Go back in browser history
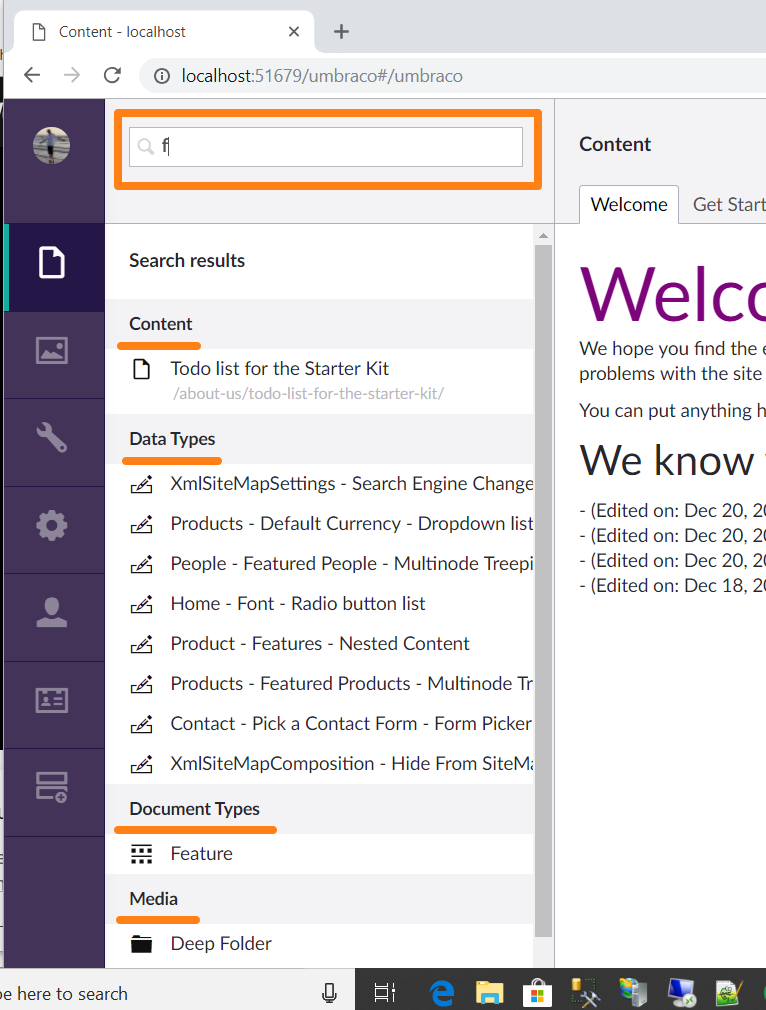This screenshot has width=766, height=1010. point(32,75)
